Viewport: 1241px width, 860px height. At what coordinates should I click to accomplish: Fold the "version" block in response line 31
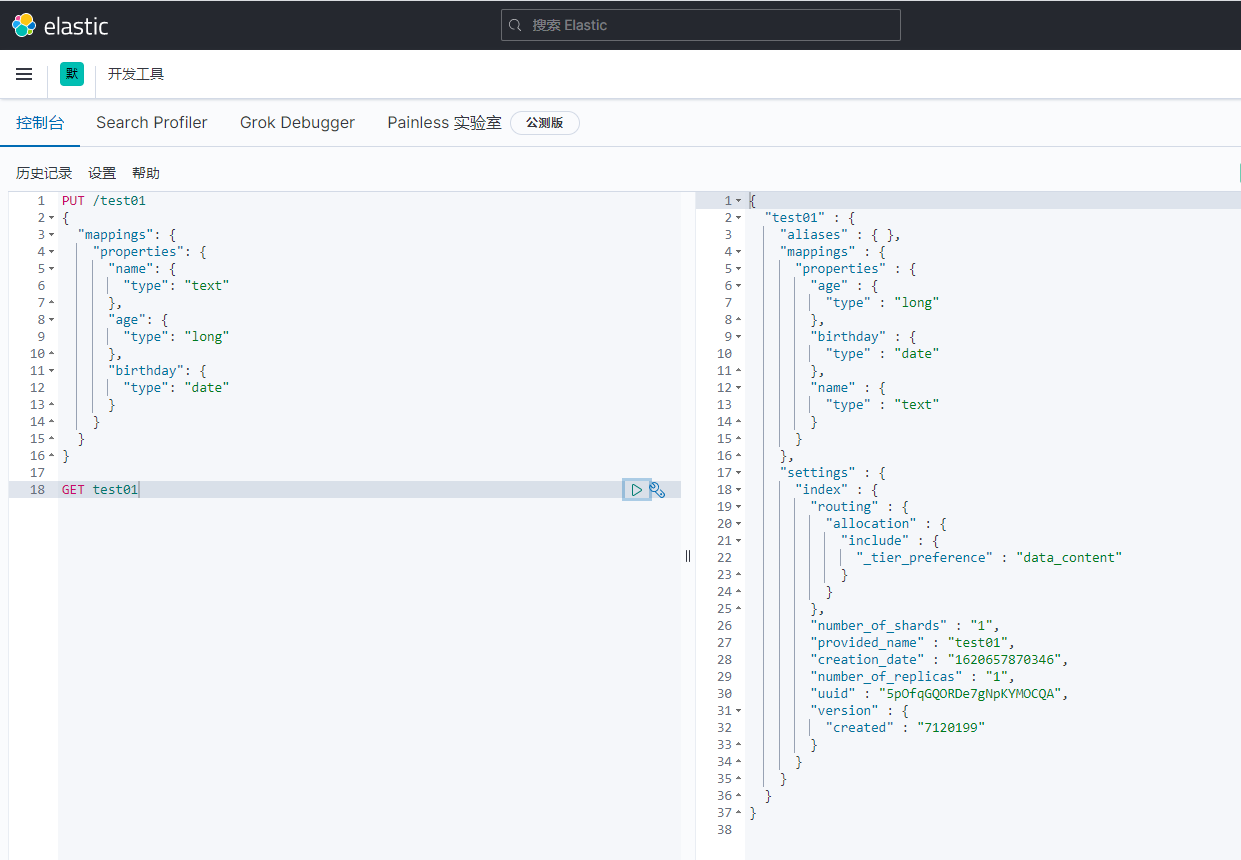pos(738,711)
